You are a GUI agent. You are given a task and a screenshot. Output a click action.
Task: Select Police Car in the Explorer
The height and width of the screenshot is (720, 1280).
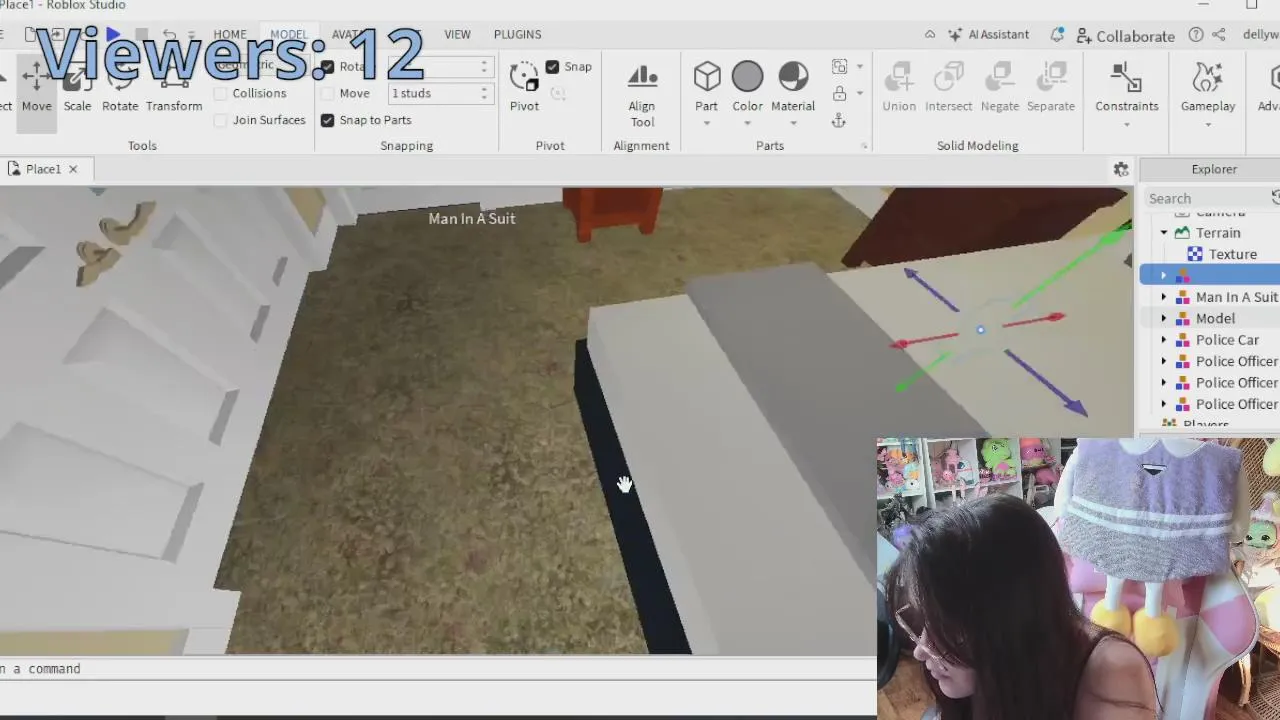pyautogui.click(x=1227, y=340)
